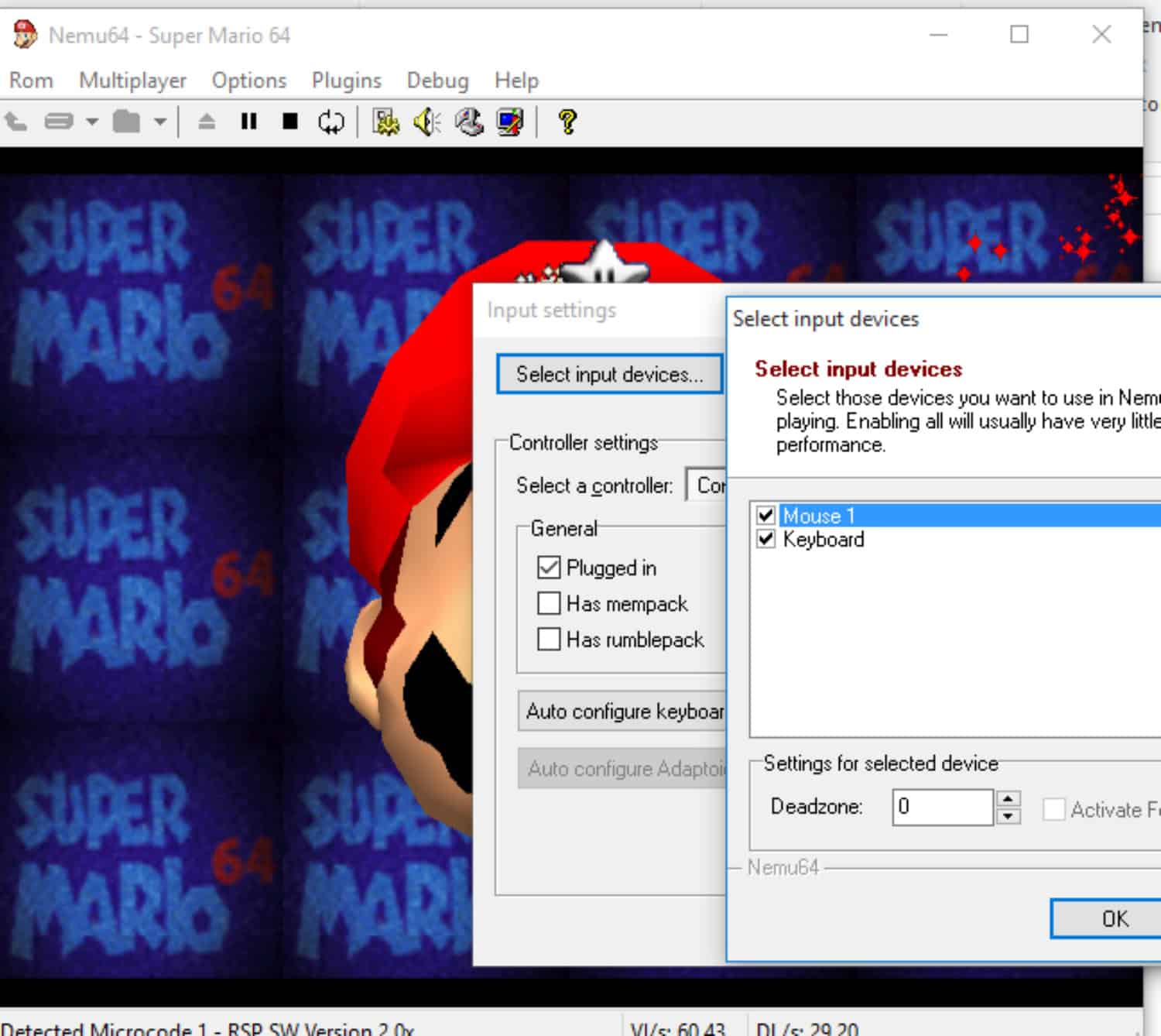Viewport: 1161px width, 1036px height.
Task: Toggle the Plugged in checkbox
Action: [x=549, y=568]
